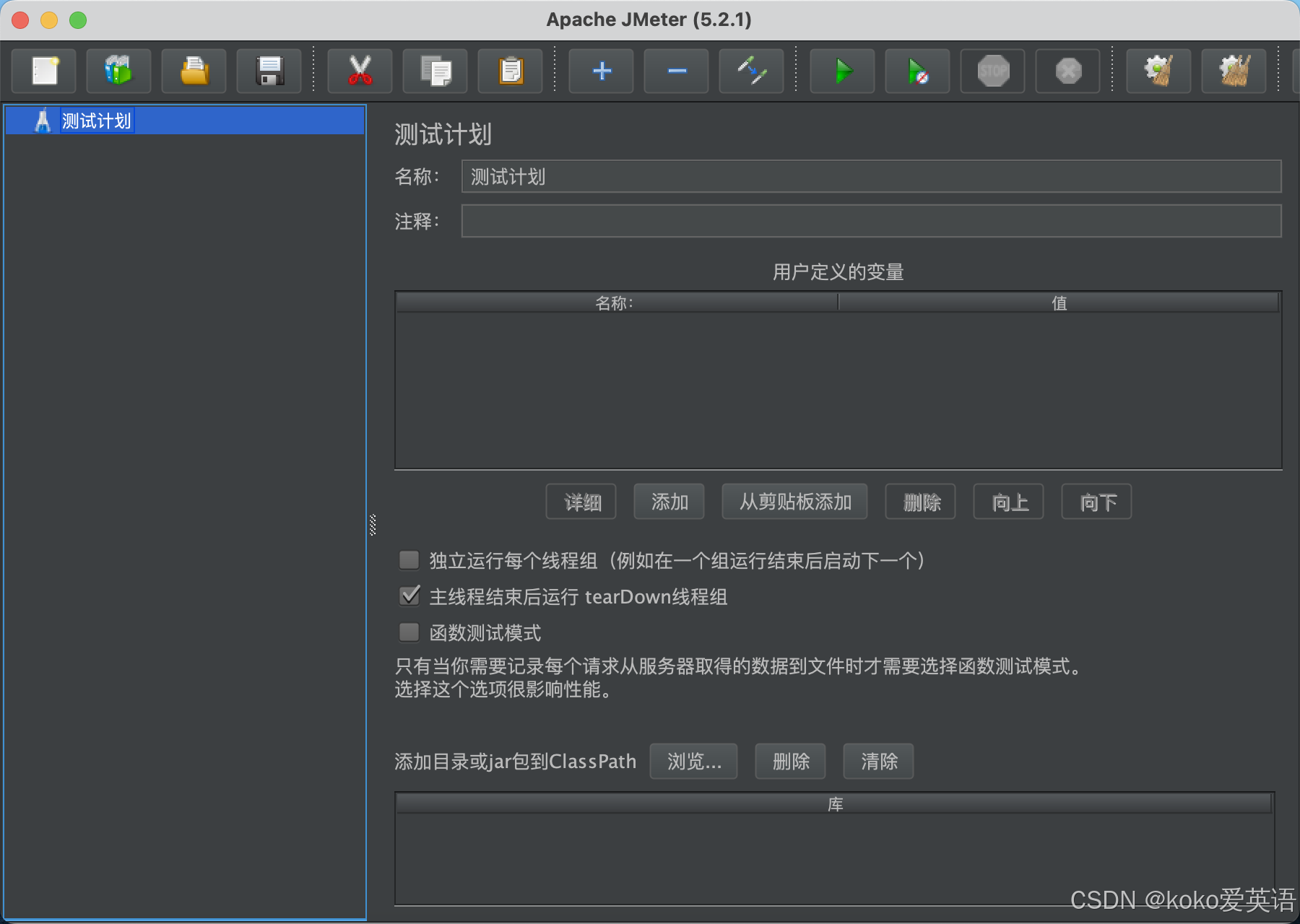Enable 函数测试模式 checkbox
Screen dimensions: 1300x924
[409, 632]
